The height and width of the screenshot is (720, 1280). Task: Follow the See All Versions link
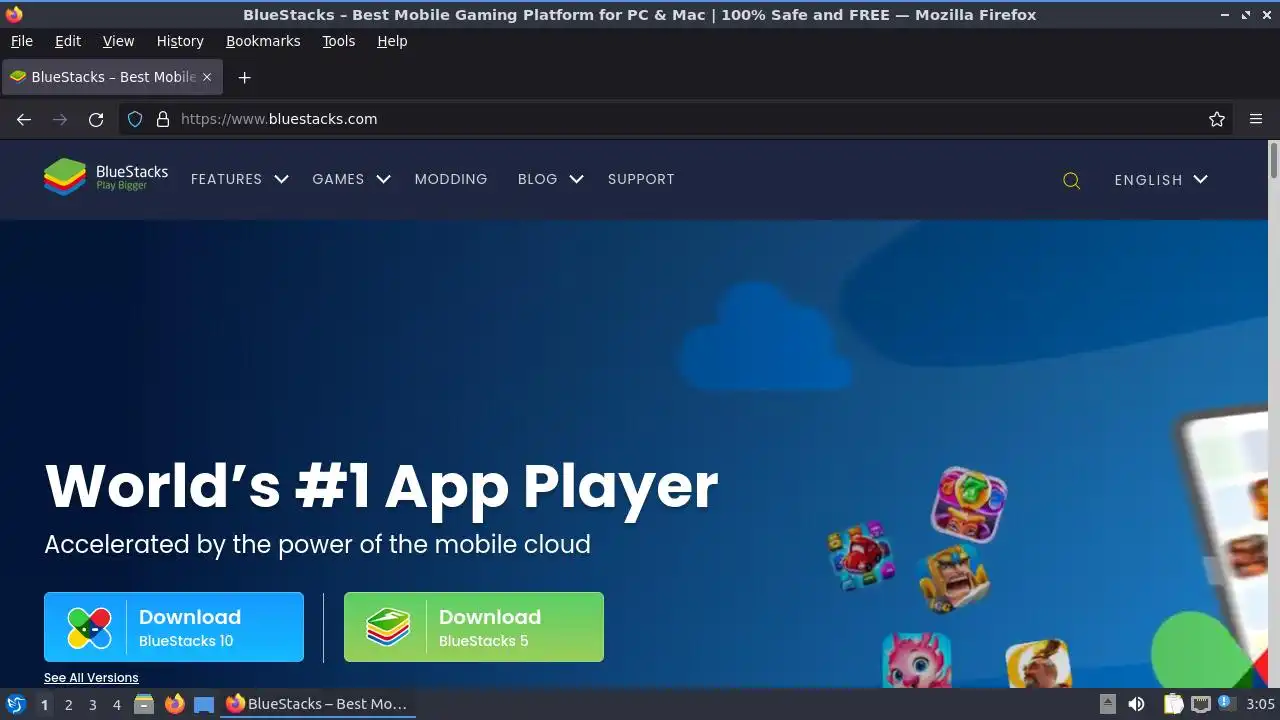pyautogui.click(x=91, y=678)
